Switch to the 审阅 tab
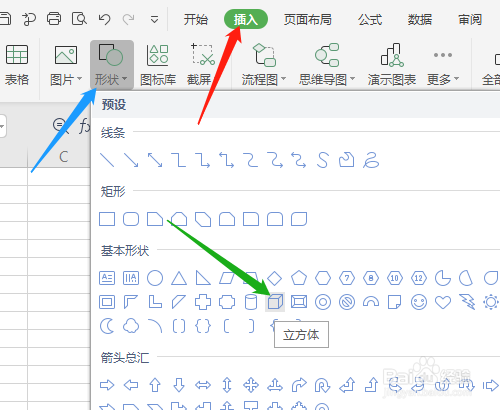The width and height of the screenshot is (500, 410). (470, 20)
